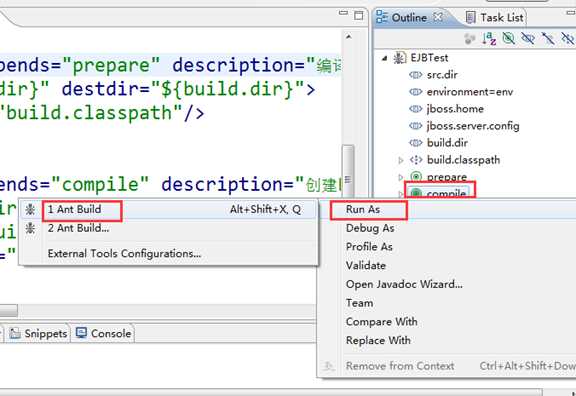Click the ant icon beside 2 Ant Build...
This screenshot has height=396, width=576.
point(30,228)
